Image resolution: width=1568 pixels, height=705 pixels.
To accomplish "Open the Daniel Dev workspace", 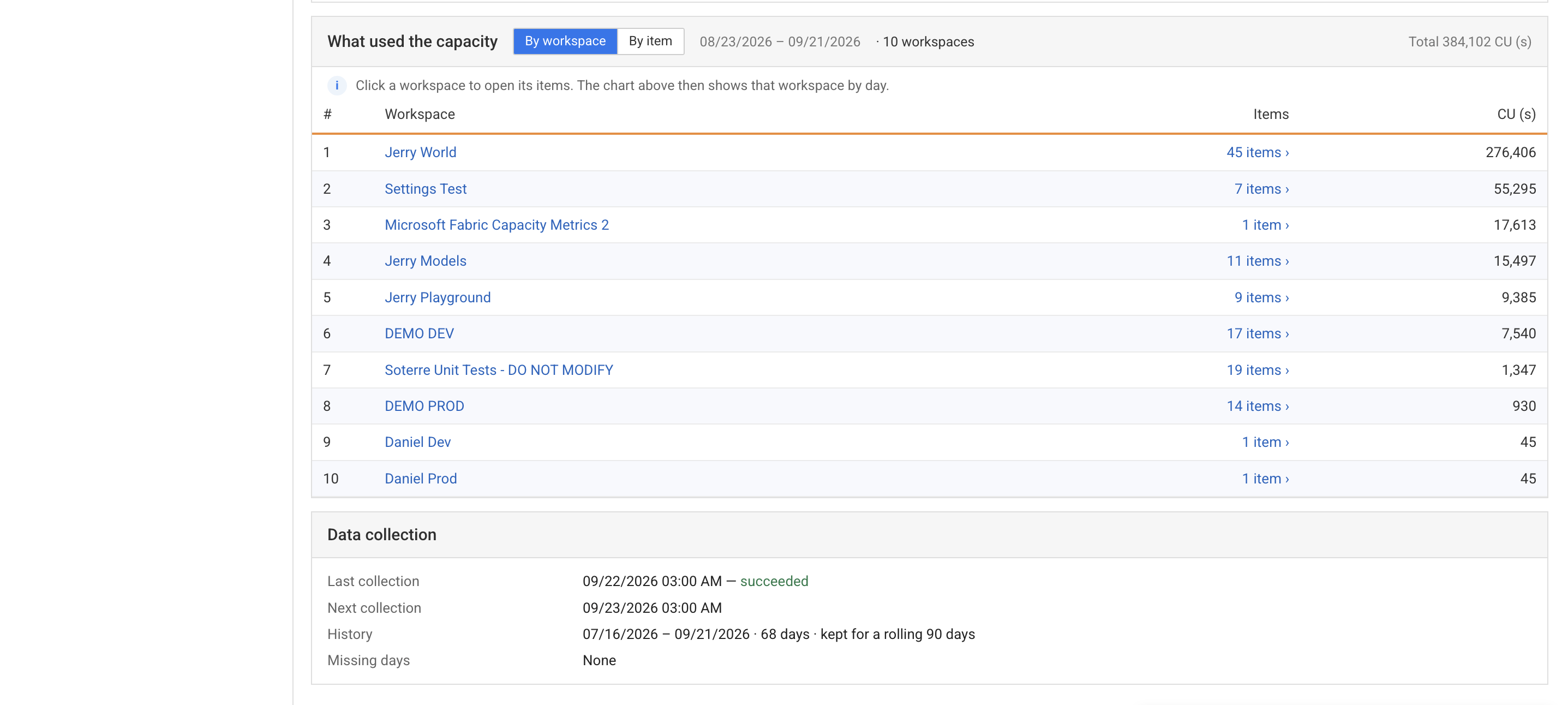I will pos(417,441).
